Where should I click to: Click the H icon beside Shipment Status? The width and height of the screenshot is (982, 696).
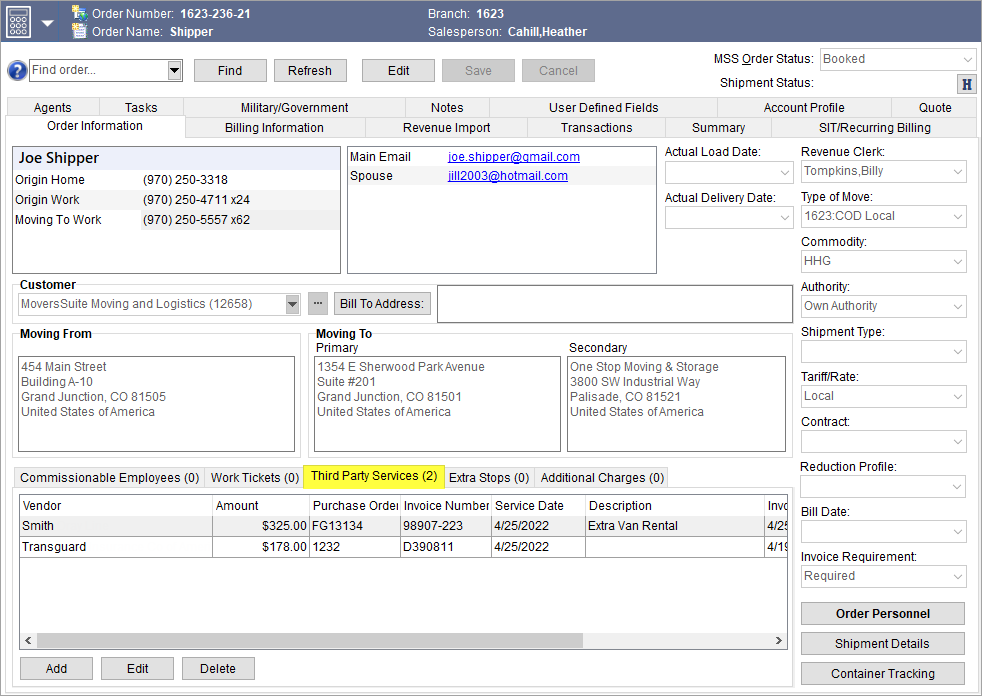965,85
